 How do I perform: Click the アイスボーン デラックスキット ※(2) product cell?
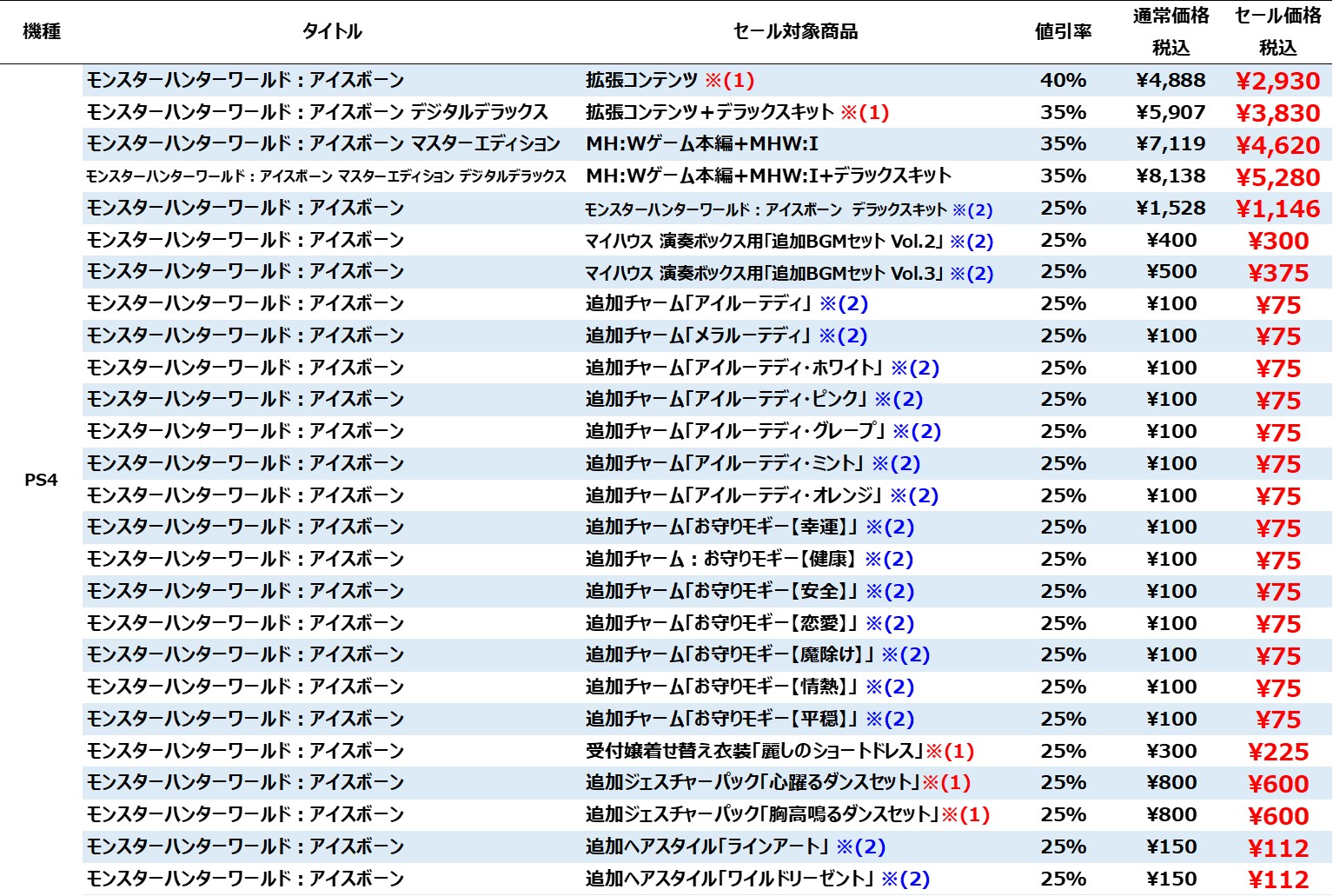pyautogui.click(x=788, y=209)
